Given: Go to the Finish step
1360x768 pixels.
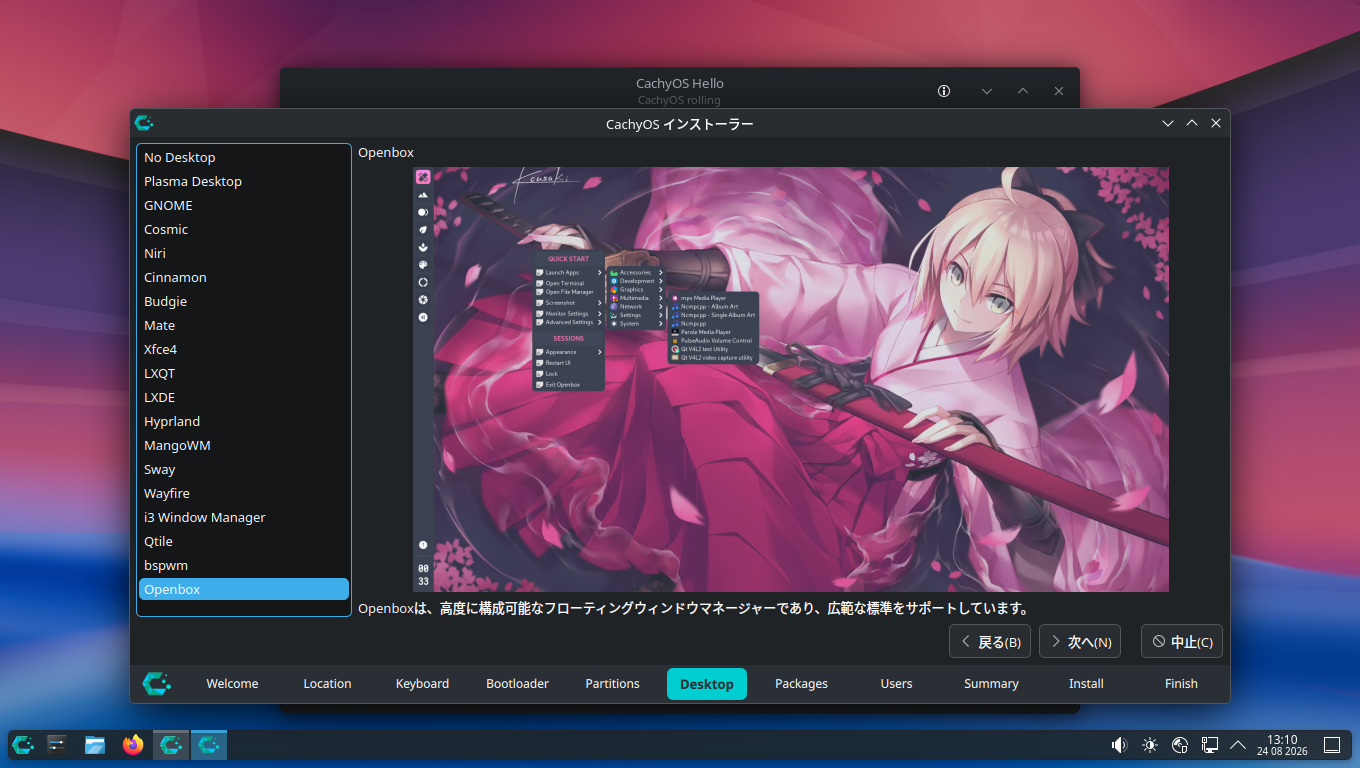Looking at the screenshot, I should click(1181, 684).
